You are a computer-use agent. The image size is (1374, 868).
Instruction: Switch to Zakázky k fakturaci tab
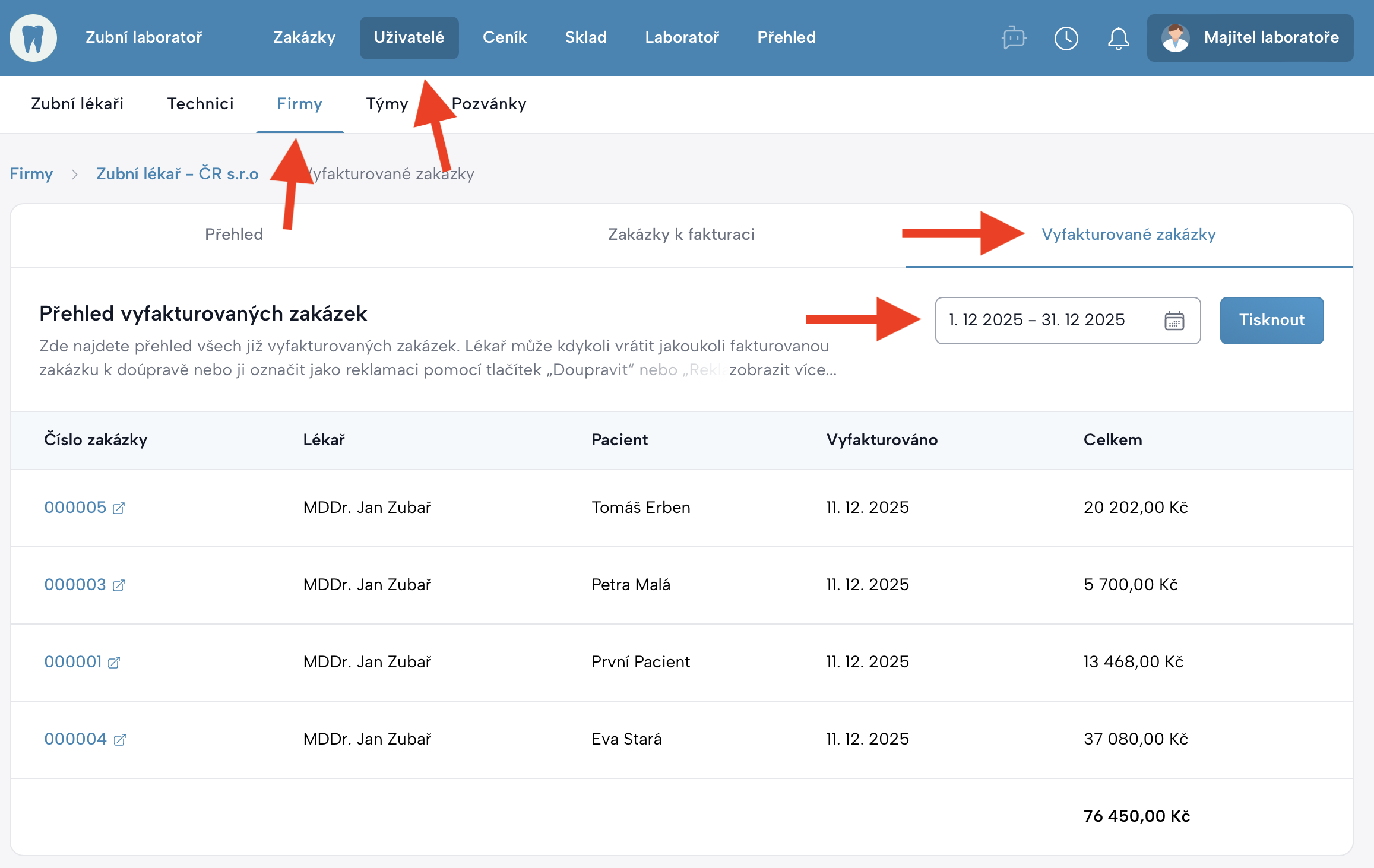click(681, 235)
